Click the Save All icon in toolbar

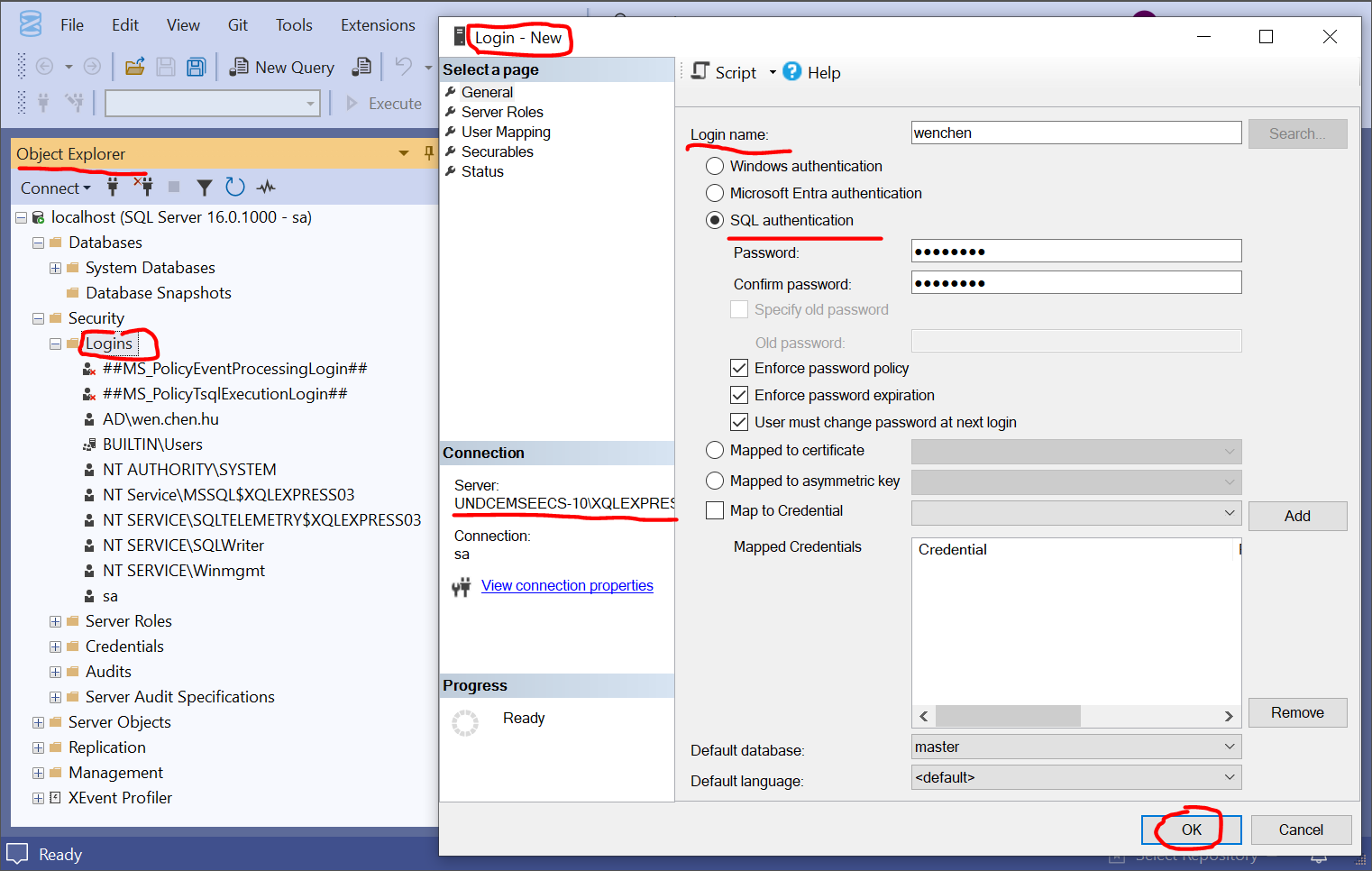click(196, 67)
